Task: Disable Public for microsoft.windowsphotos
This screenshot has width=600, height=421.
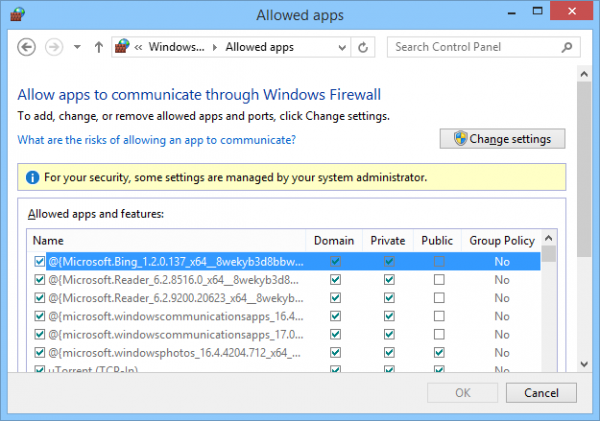Action: [x=439, y=352]
